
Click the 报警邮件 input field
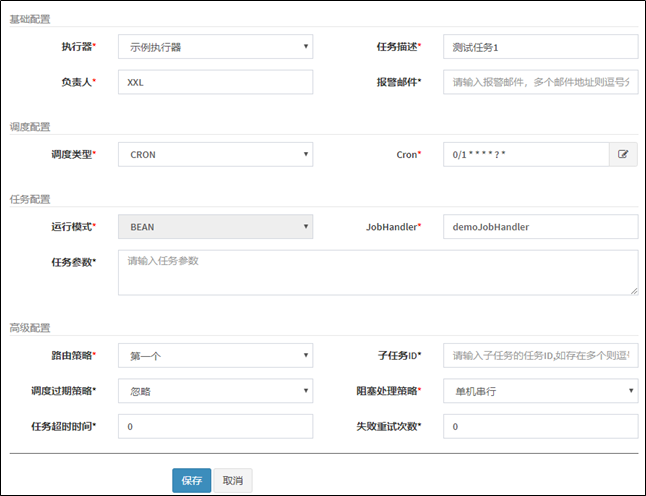point(540,83)
